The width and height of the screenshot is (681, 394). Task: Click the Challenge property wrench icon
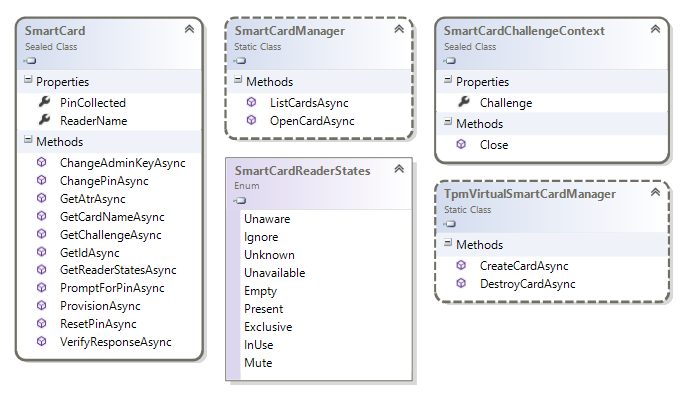(x=464, y=102)
